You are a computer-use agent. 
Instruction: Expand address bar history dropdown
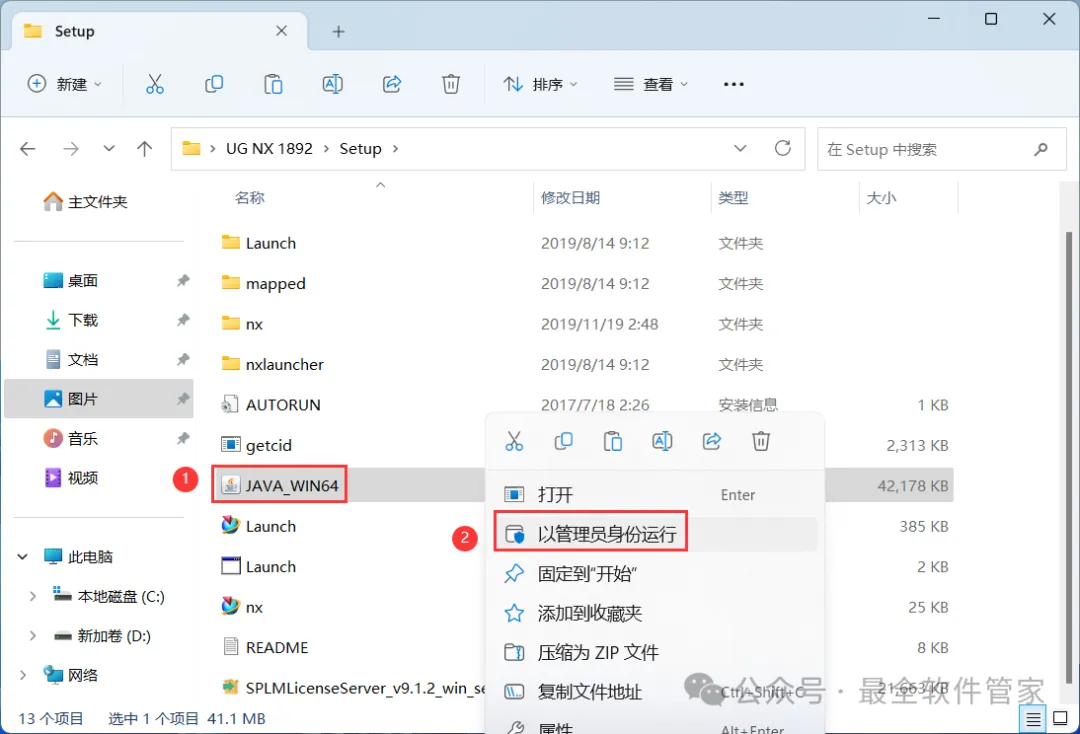point(740,148)
